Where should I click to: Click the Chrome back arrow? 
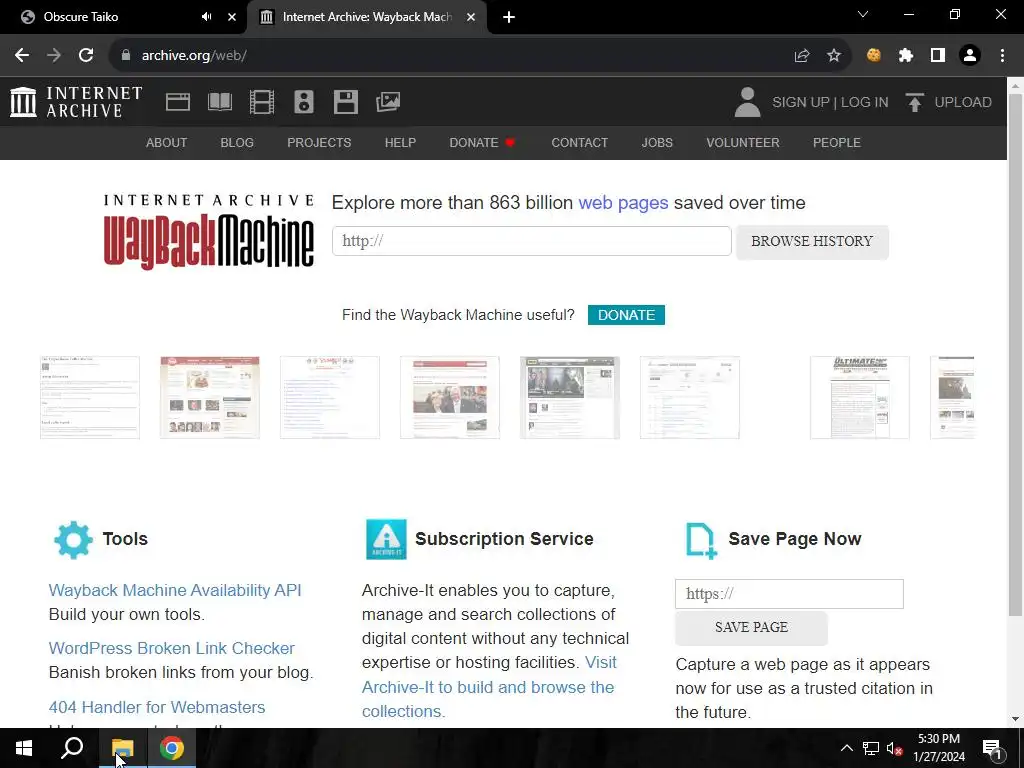coord(22,56)
